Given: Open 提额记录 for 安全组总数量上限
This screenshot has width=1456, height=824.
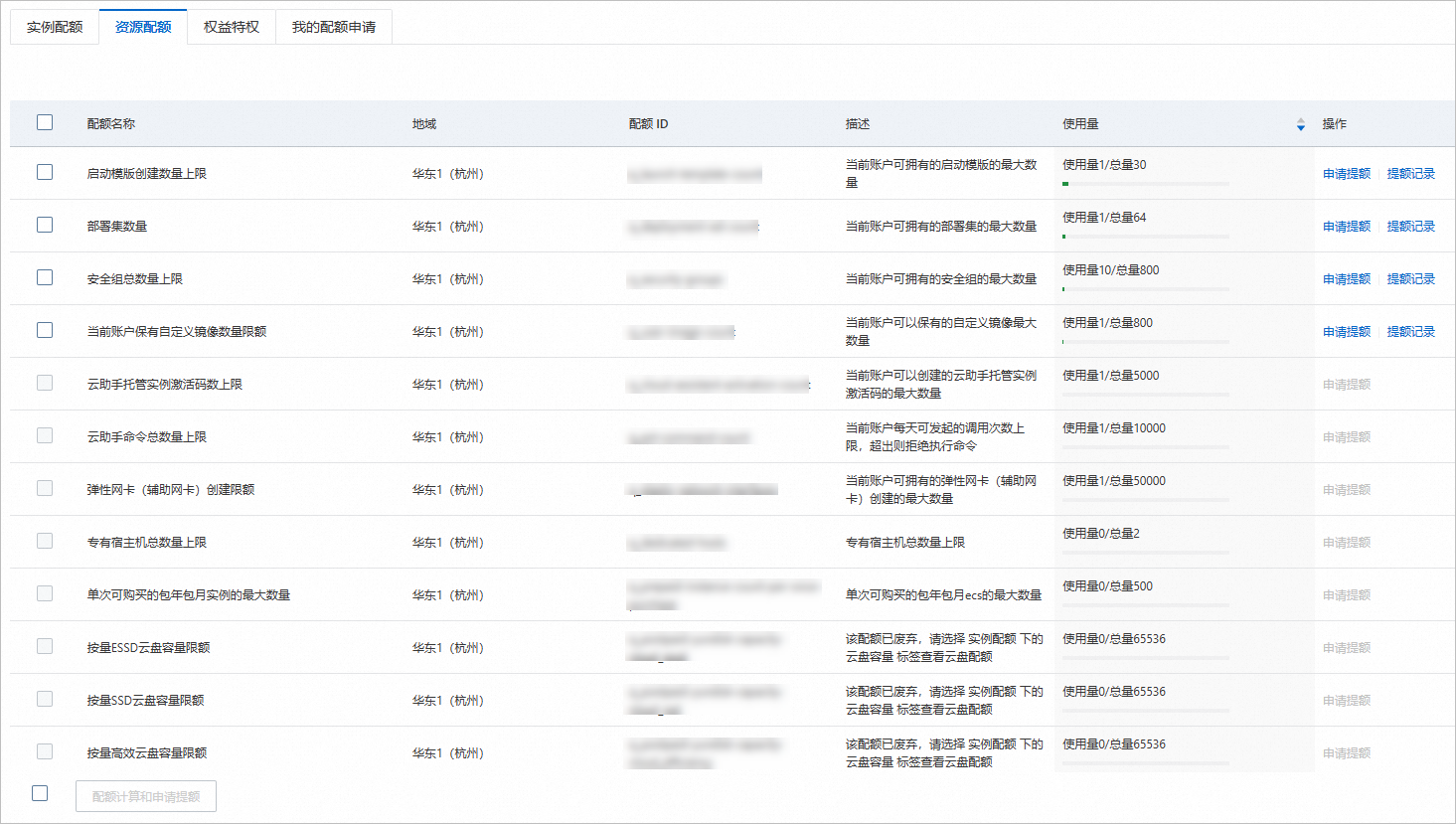Looking at the screenshot, I should point(1411,279).
